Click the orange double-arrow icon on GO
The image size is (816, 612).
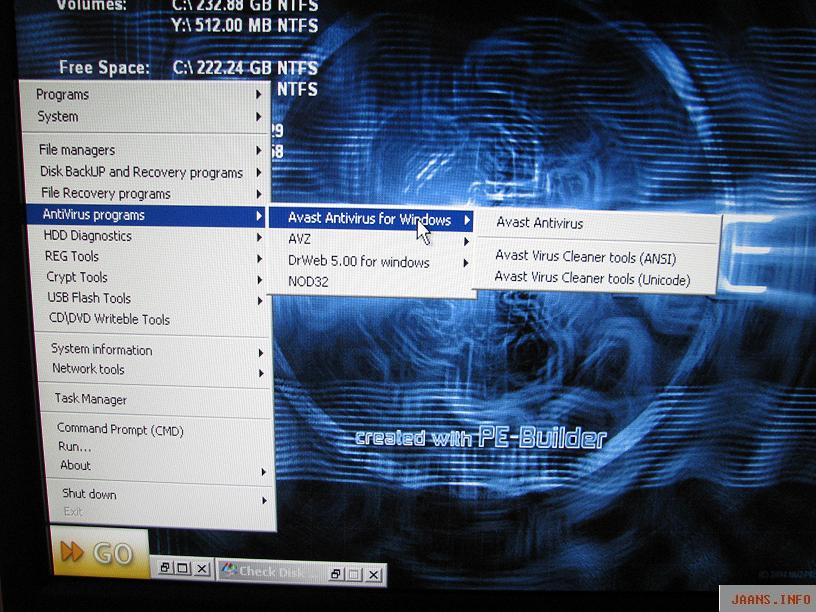72,552
